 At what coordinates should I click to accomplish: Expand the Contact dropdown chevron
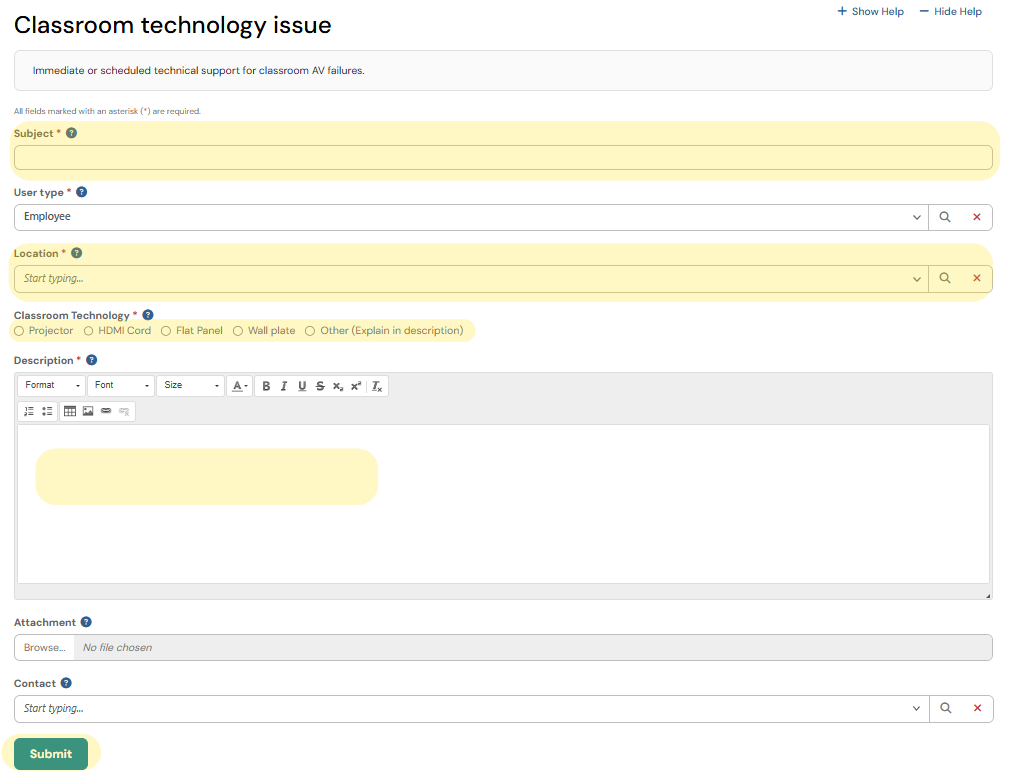(x=916, y=709)
